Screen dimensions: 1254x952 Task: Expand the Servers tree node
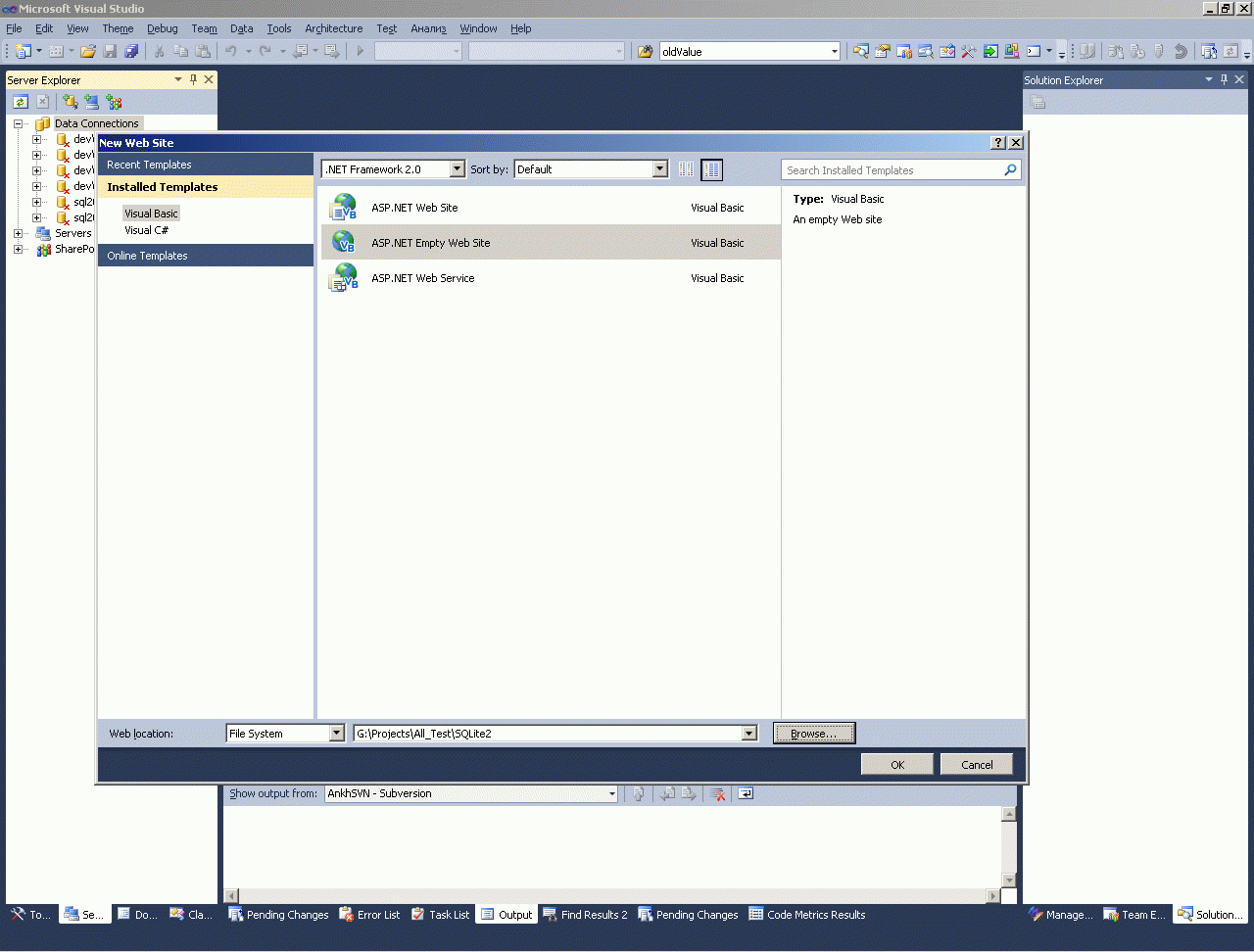tap(18, 234)
